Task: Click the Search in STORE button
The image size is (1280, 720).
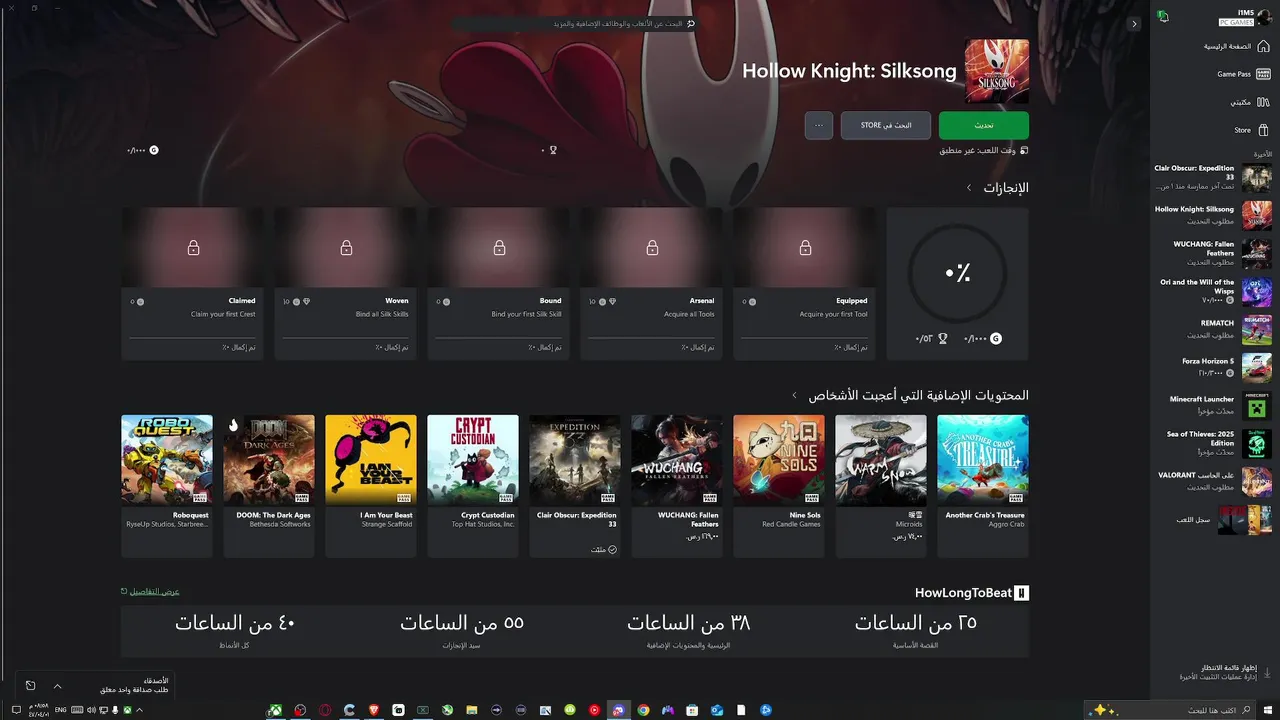Action: pyautogui.click(x=885, y=125)
